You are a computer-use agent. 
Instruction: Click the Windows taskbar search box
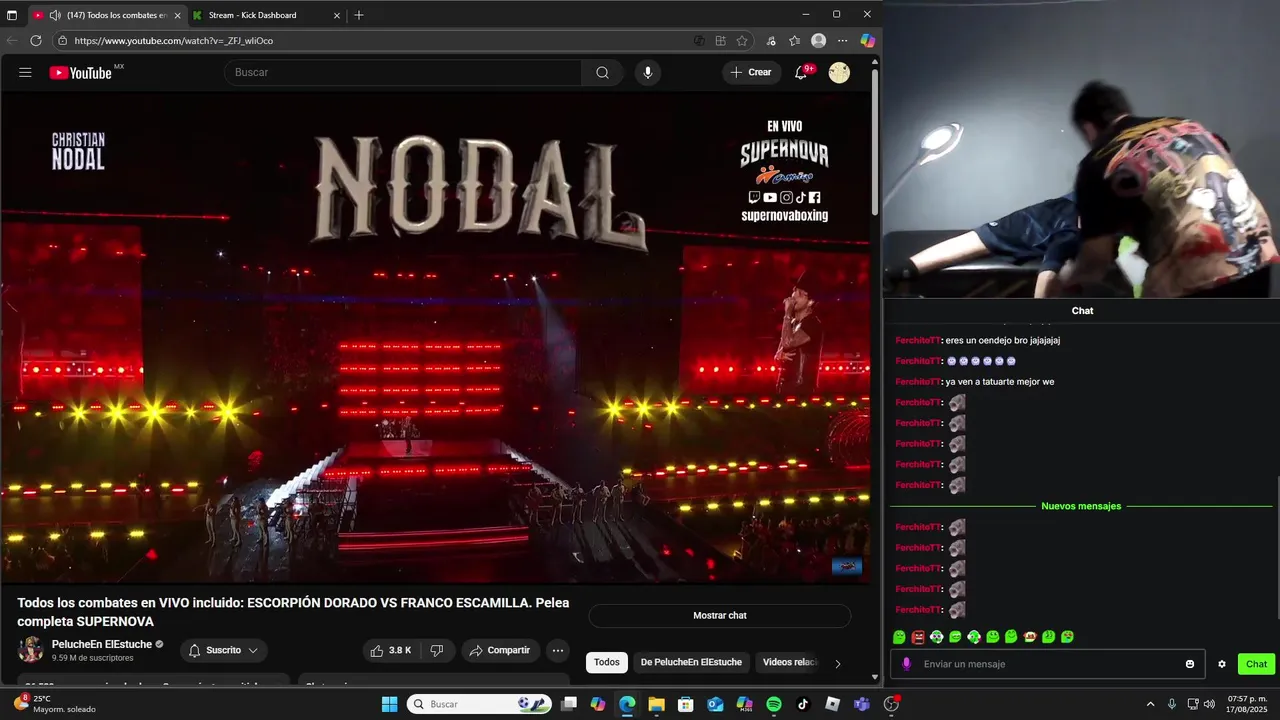pos(479,704)
